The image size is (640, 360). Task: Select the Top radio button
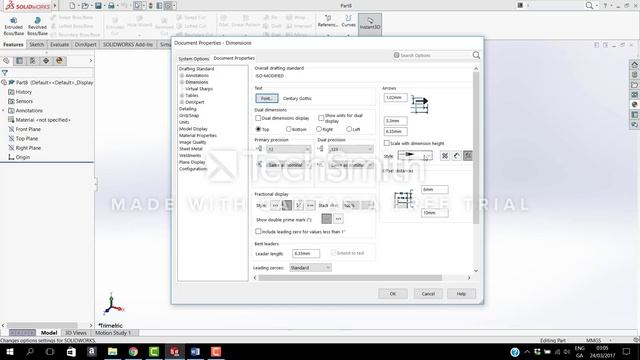point(258,129)
